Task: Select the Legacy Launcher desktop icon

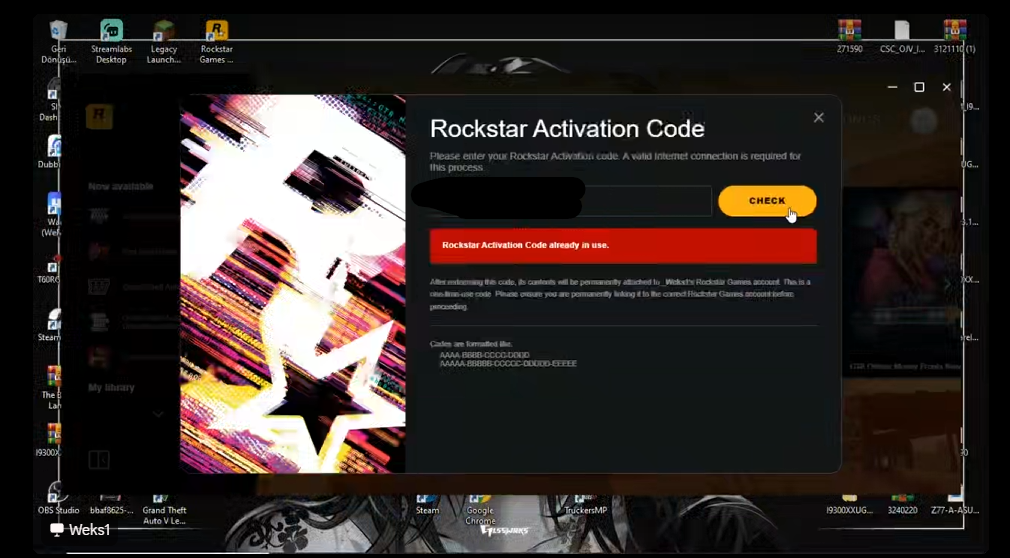Action: (164, 42)
